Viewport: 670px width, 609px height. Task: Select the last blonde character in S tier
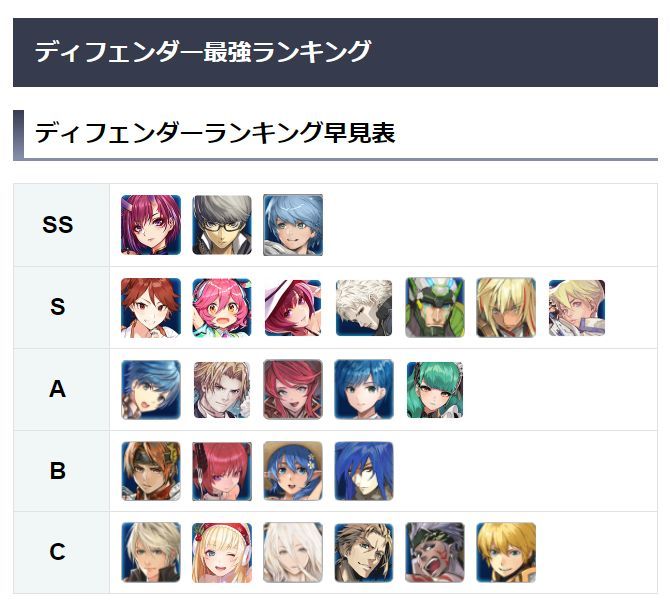[x=577, y=307]
